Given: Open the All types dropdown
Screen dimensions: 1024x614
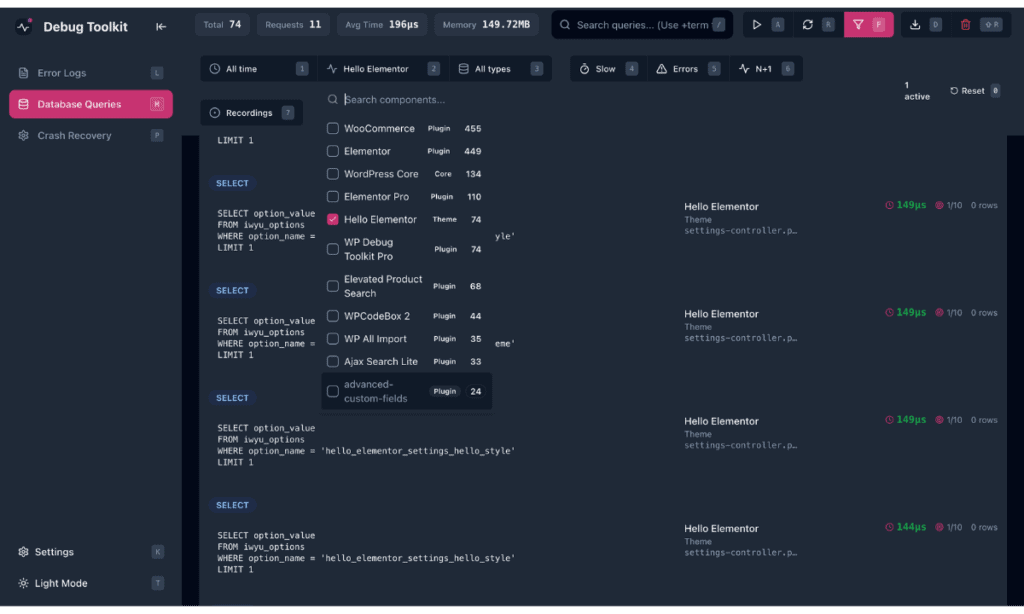Looking at the screenshot, I should 500,69.
